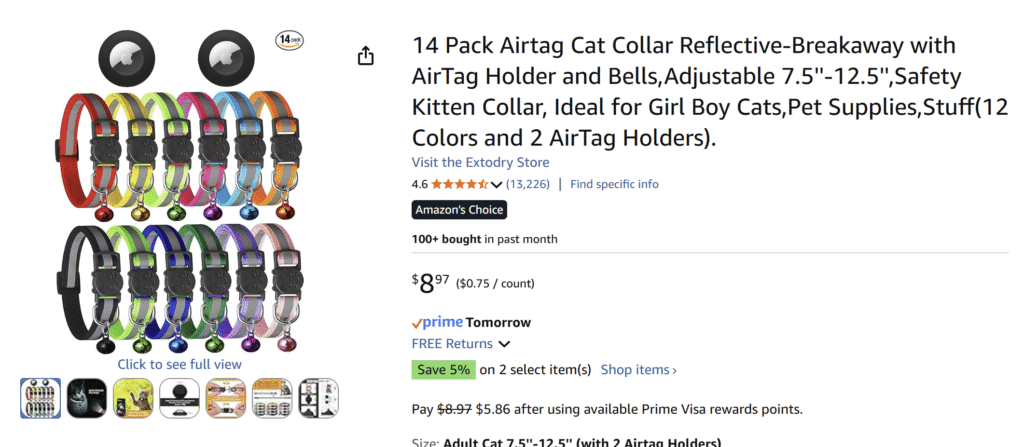Select the first thumbnail showing all collars

(x=41, y=398)
